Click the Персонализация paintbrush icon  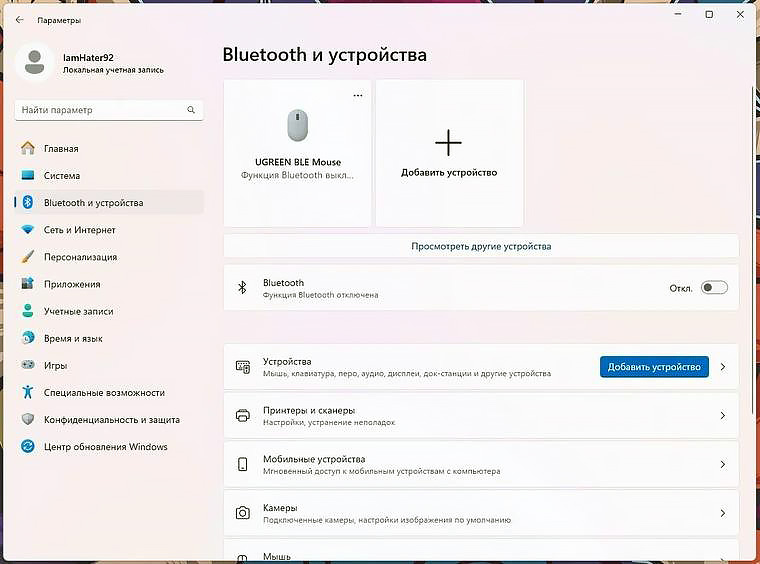click(x=28, y=257)
